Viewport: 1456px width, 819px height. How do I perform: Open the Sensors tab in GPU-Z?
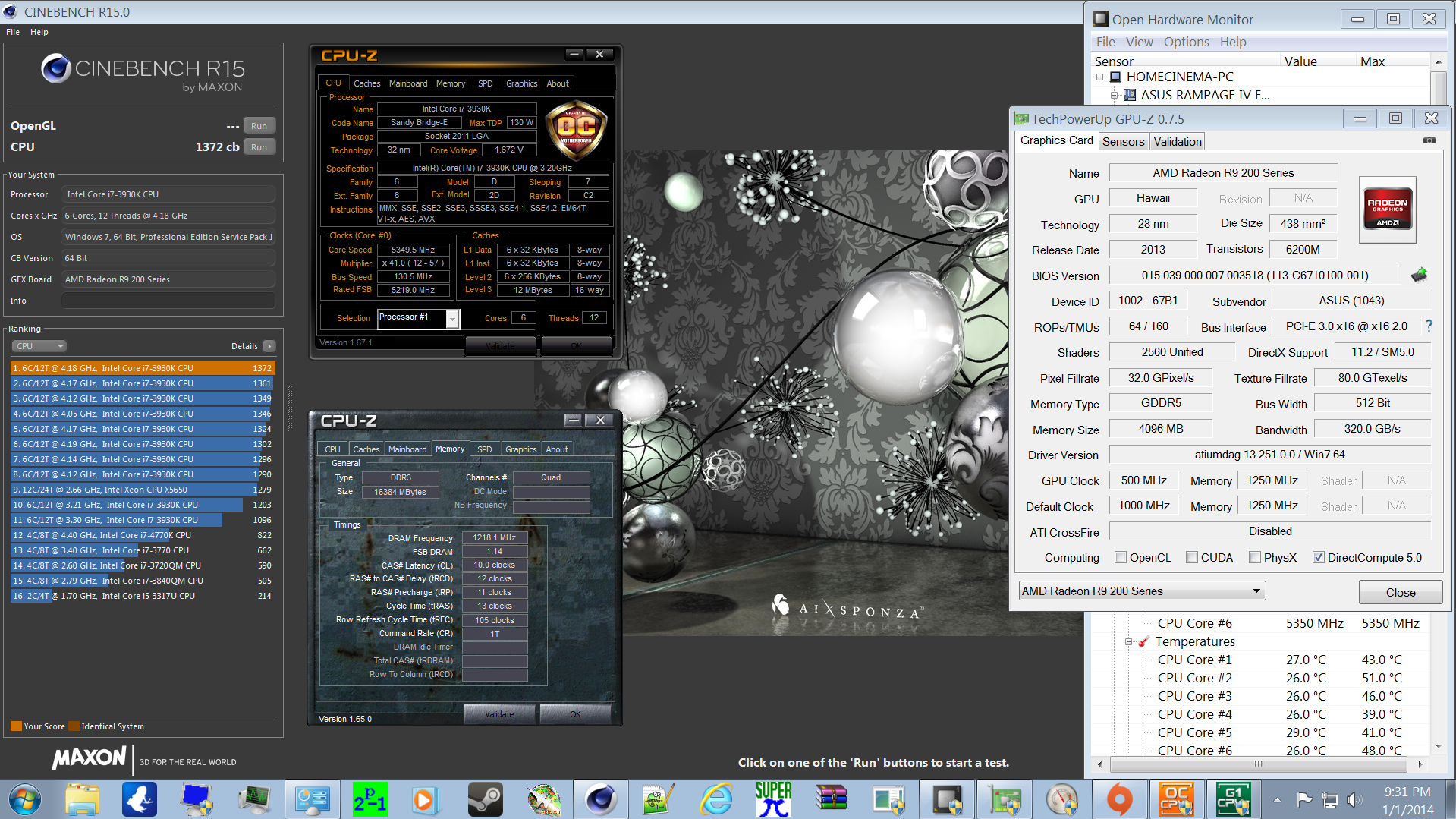pos(1123,141)
